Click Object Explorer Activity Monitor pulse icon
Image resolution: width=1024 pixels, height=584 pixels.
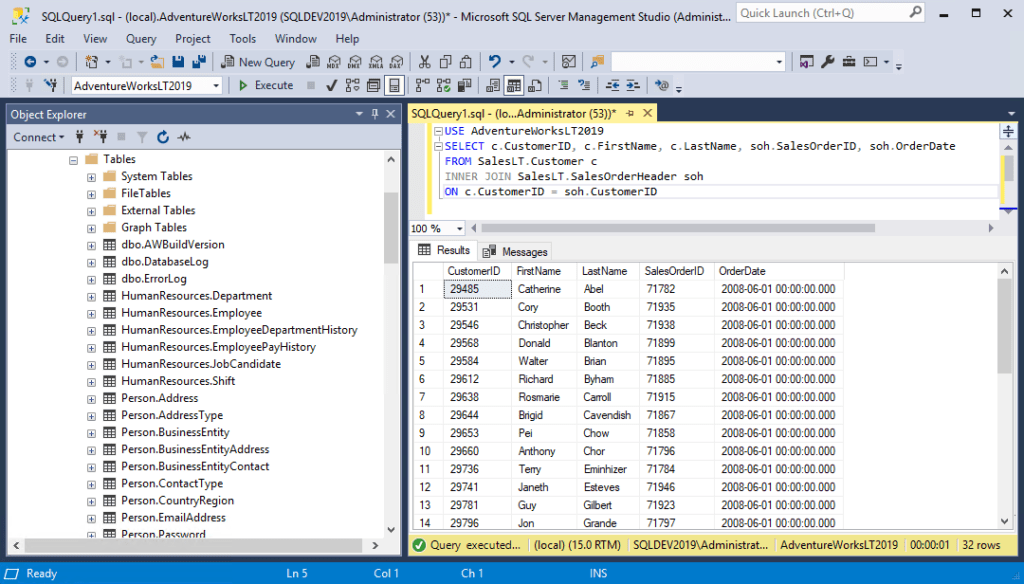point(184,137)
